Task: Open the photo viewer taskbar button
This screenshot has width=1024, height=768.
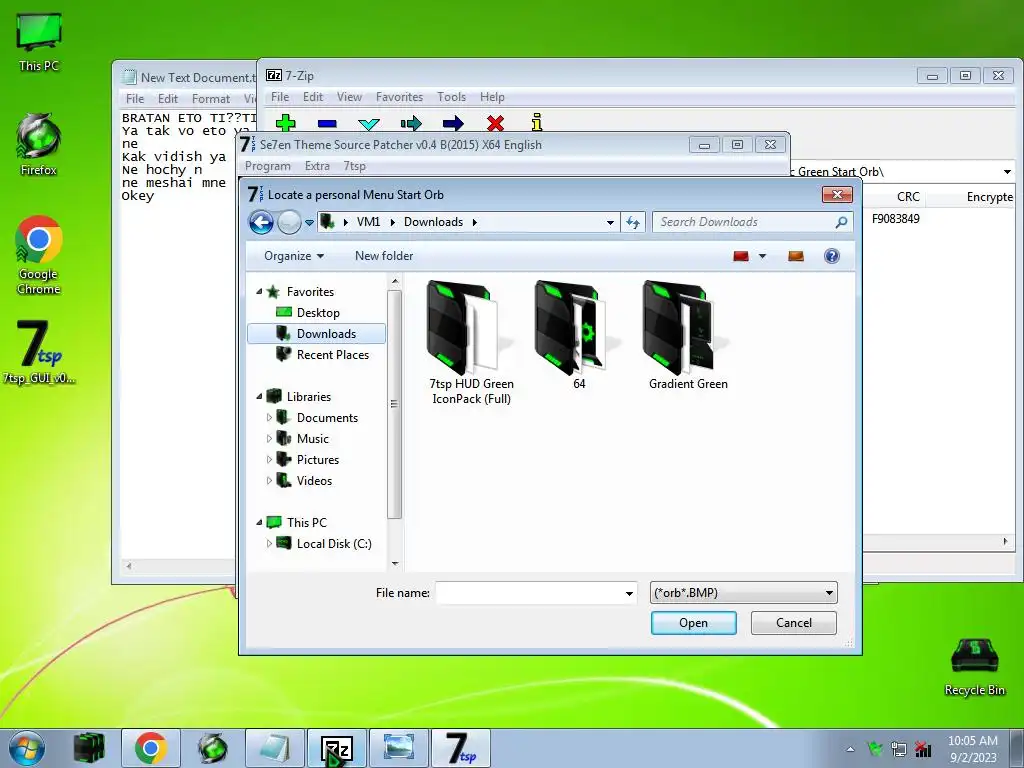Action: [x=399, y=748]
